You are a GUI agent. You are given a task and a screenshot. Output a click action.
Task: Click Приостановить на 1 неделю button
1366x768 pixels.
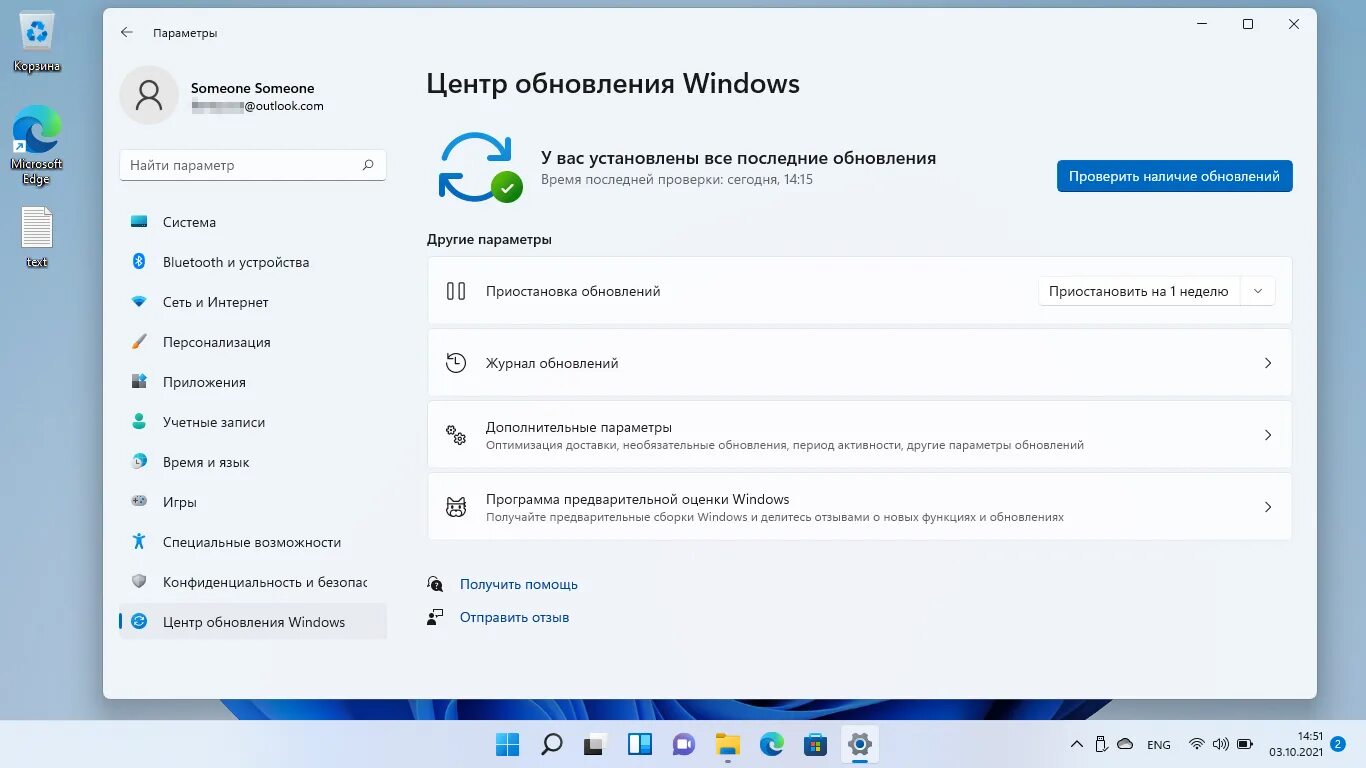pos(1139,291)
